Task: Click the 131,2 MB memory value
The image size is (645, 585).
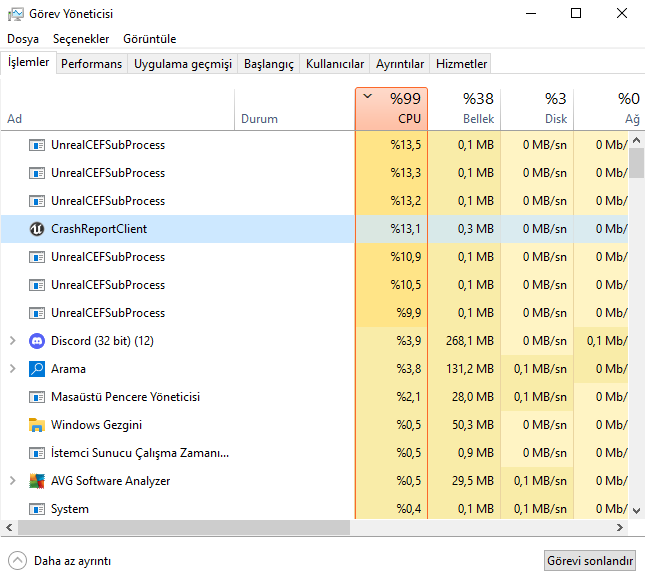Action: pos(470,369)
